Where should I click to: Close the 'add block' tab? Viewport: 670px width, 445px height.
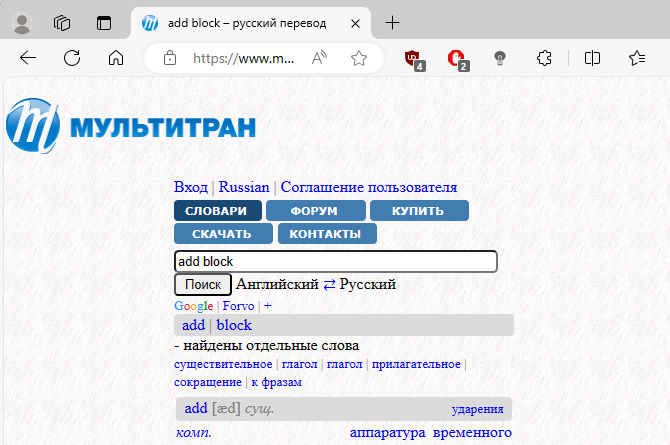[x=355, y=24]
